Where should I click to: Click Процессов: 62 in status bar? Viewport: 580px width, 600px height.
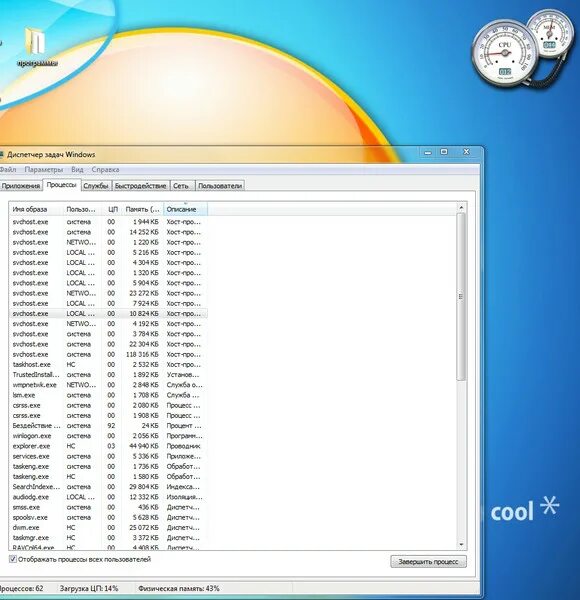click(21, 589)
